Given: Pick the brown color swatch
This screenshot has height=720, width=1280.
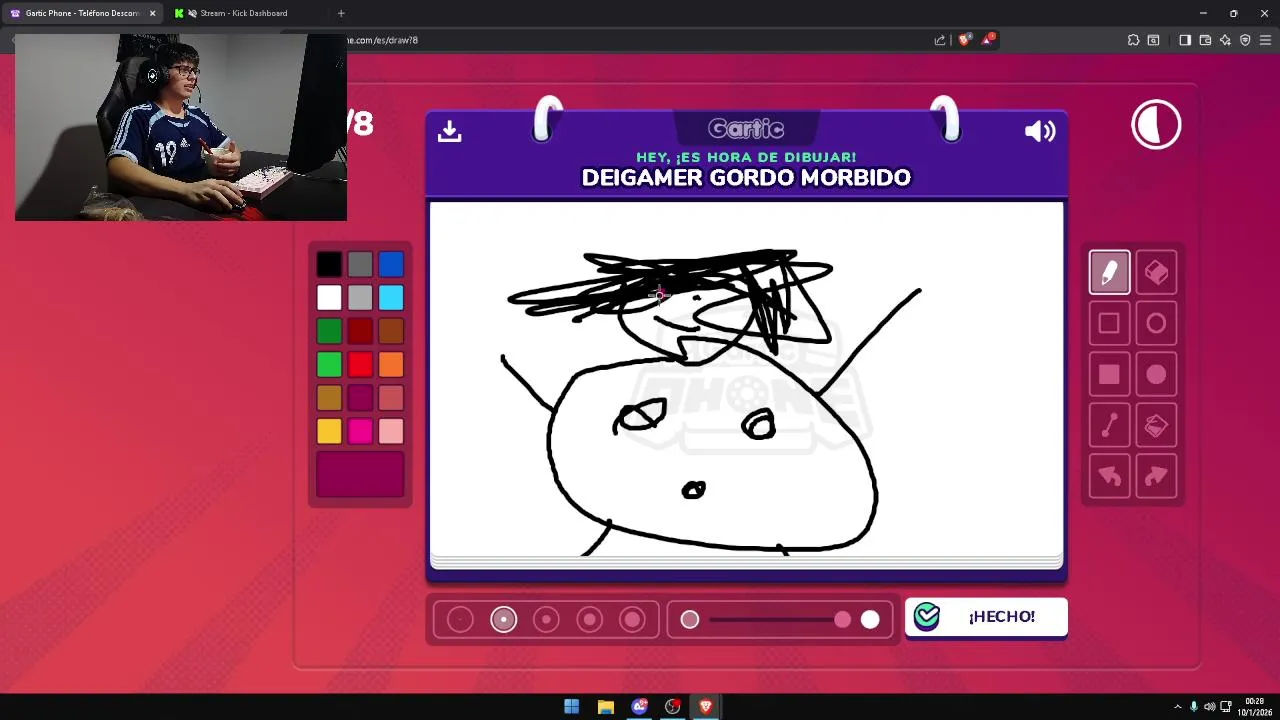Looking at the screenshot, I should (x=391, y=331).
